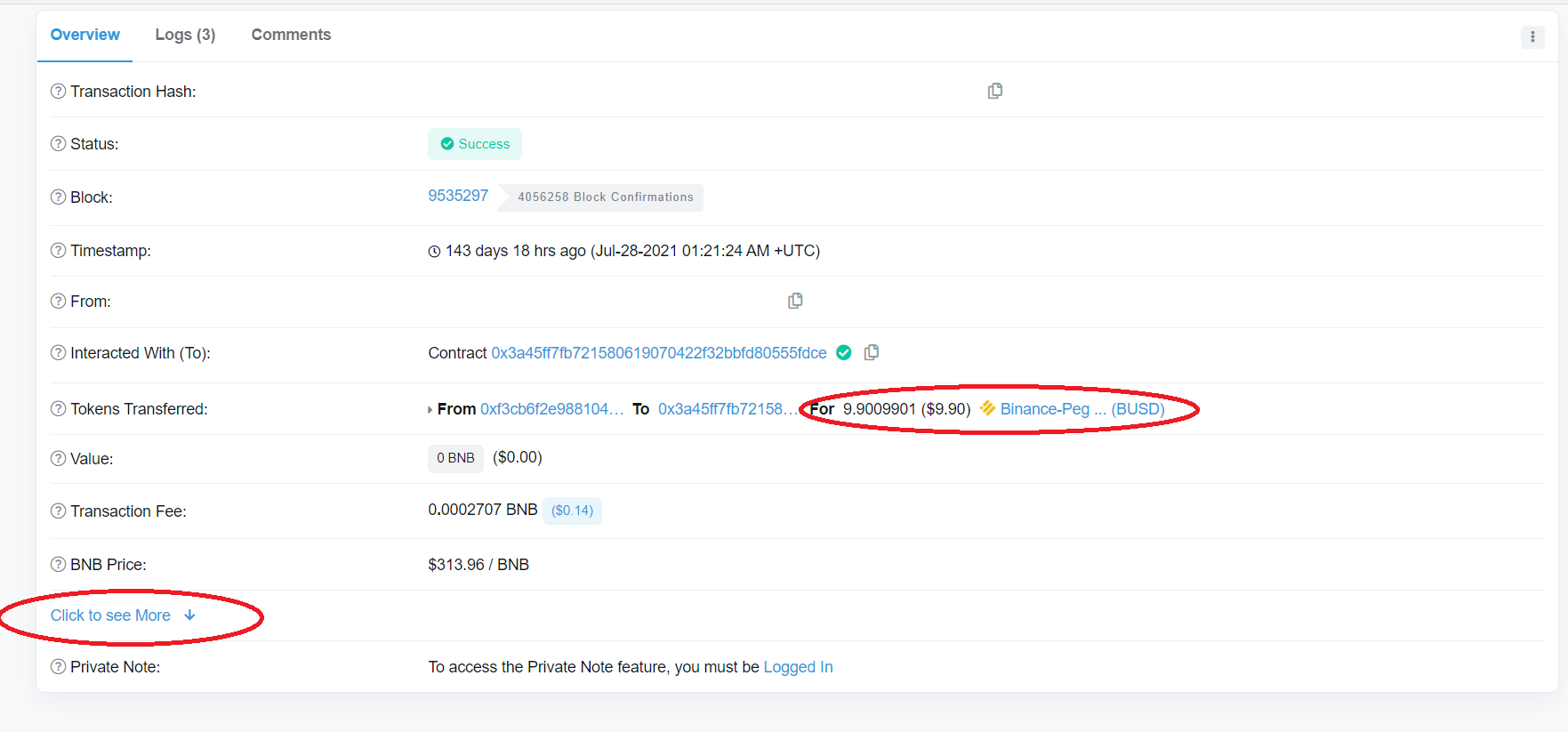Open token sender address 0xf3cb6f2e988104…
The height and width of the screenshot is (732, 1568).
[x=551, y=409]
